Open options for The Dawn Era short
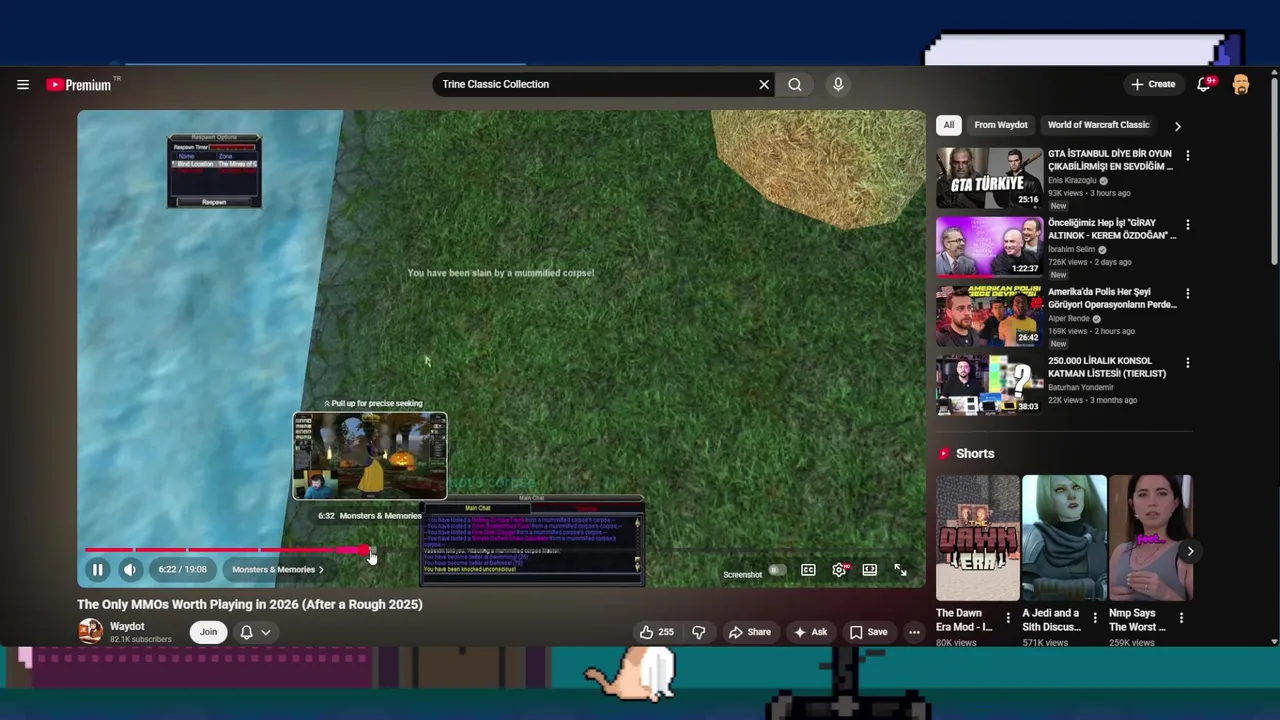The width and height of the screenshot is (1280, 720). pyautogui.click(x=1008, y=618)
